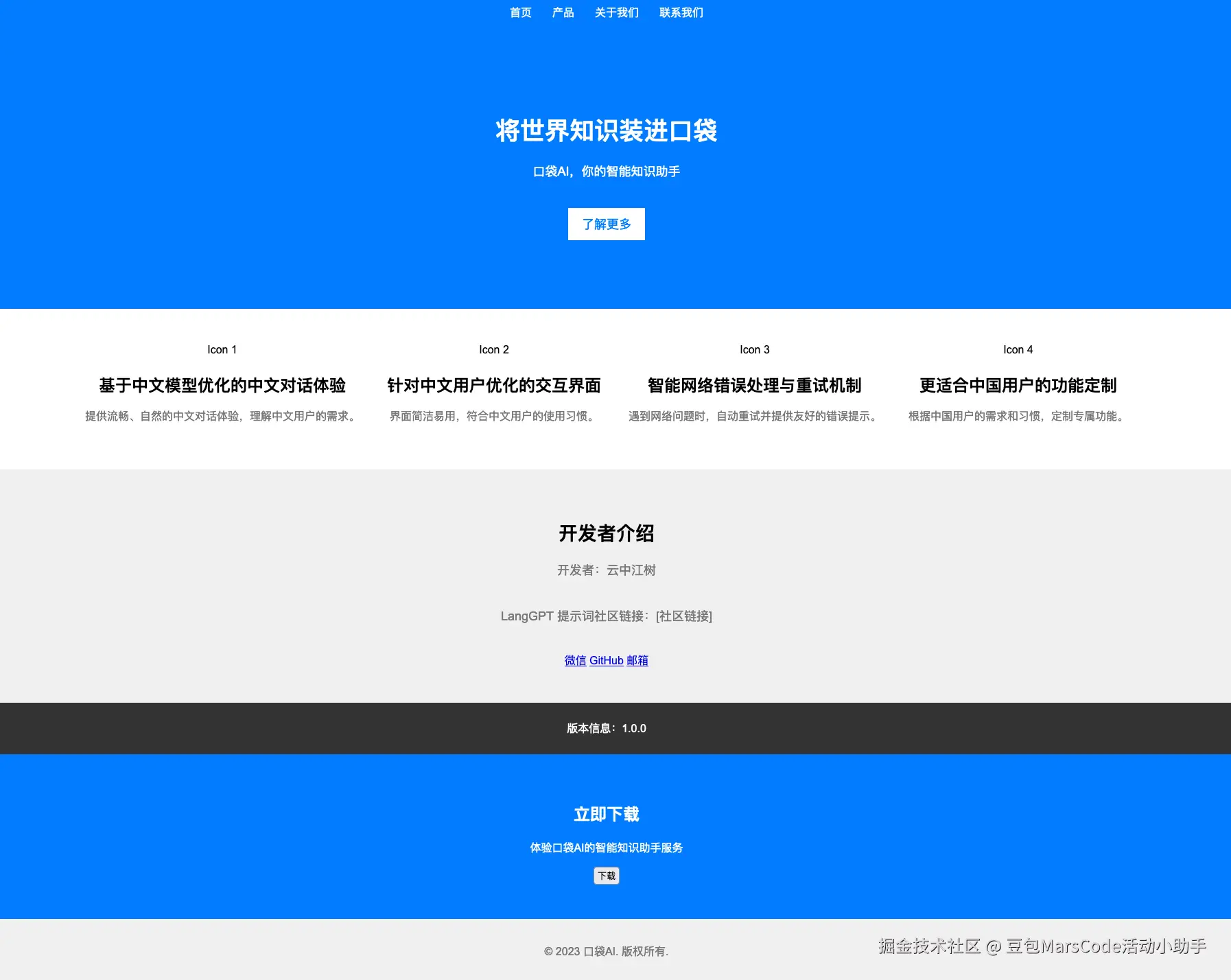
Task: Click heading 基于中文模型优化的中文对话体验
Action: pyautogui.click(x=222, y=385)
